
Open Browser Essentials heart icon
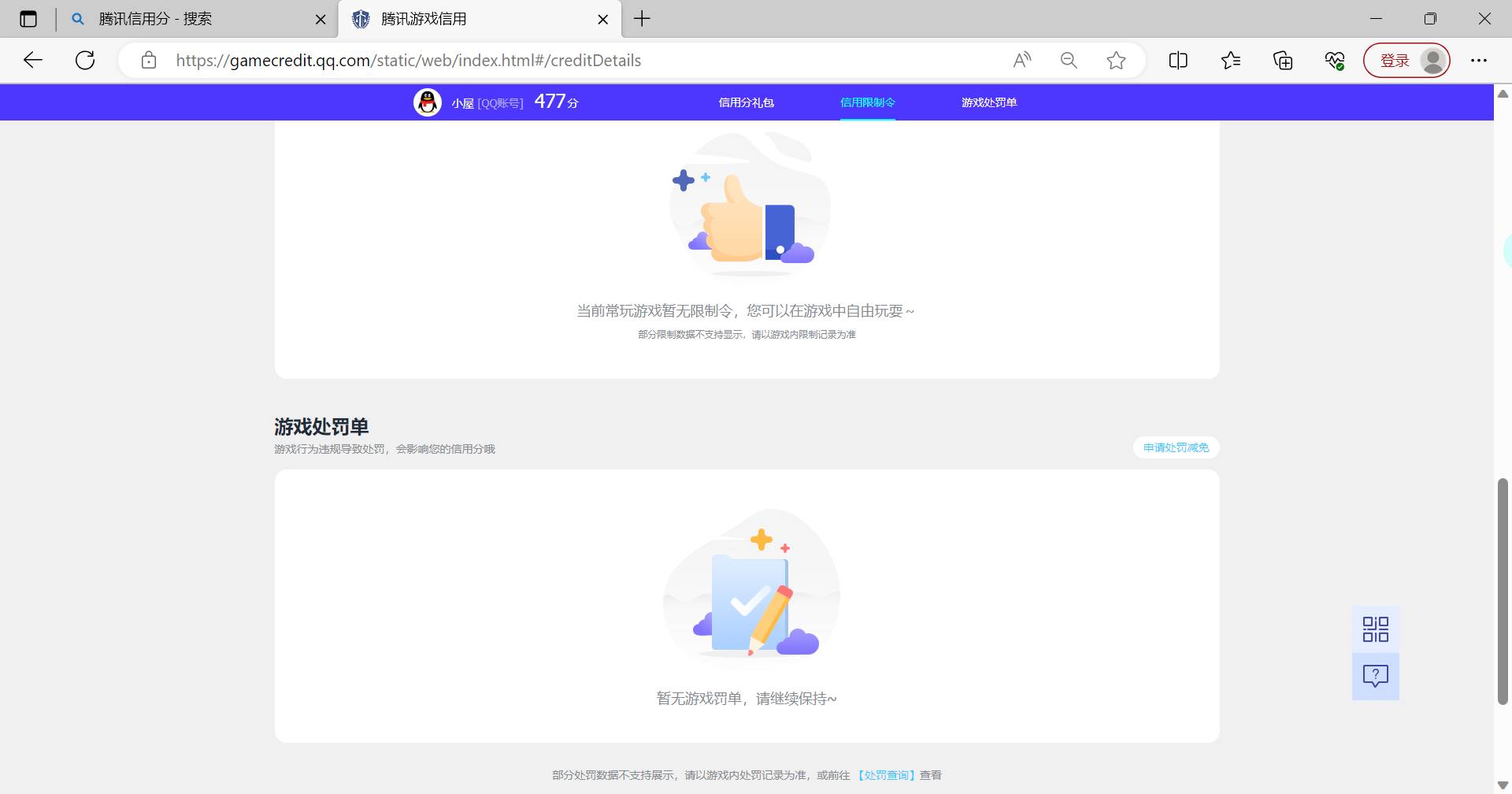[x=1334, y=60]
